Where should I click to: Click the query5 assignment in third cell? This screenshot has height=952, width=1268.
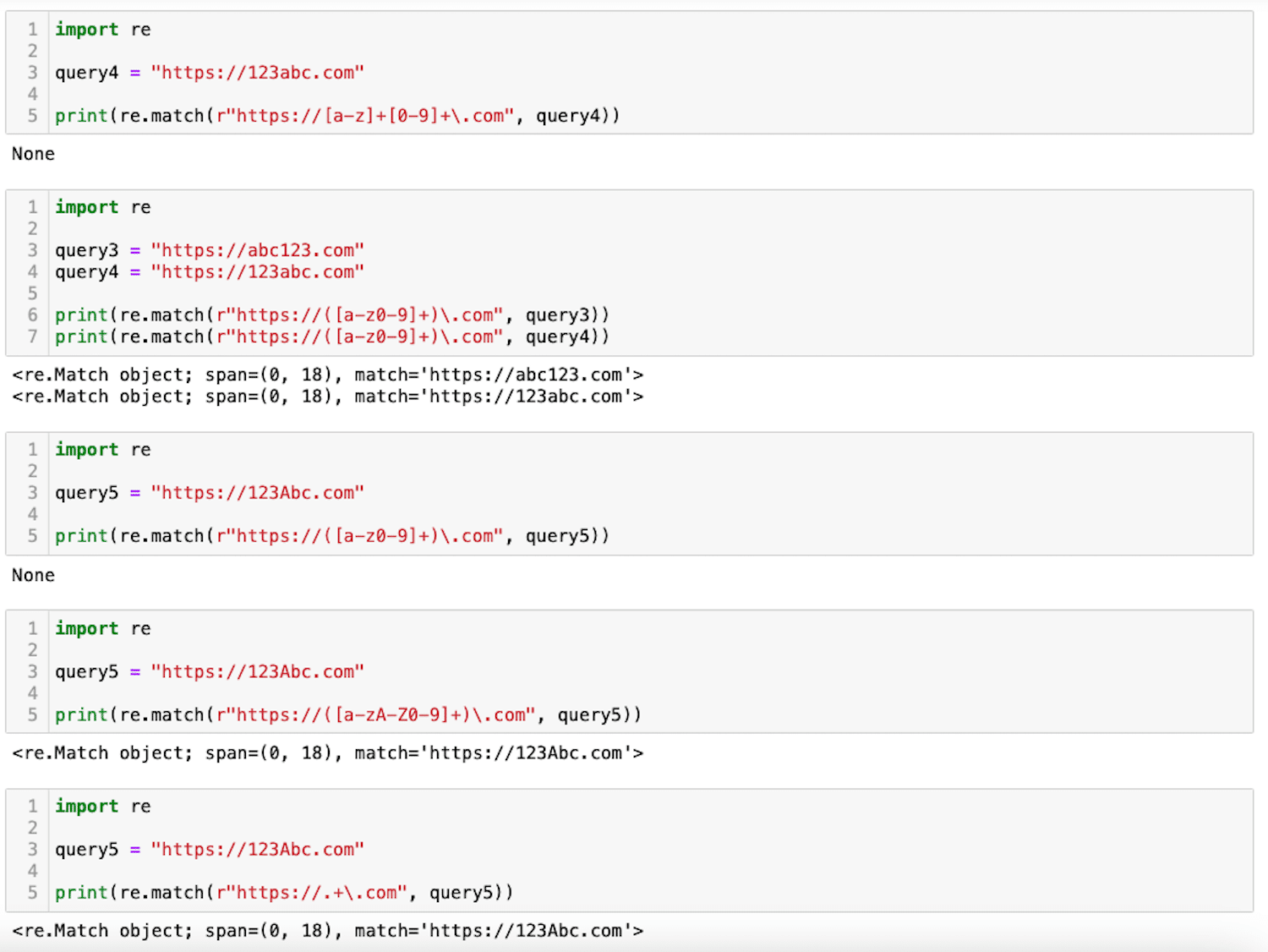[x=210, y=493]
